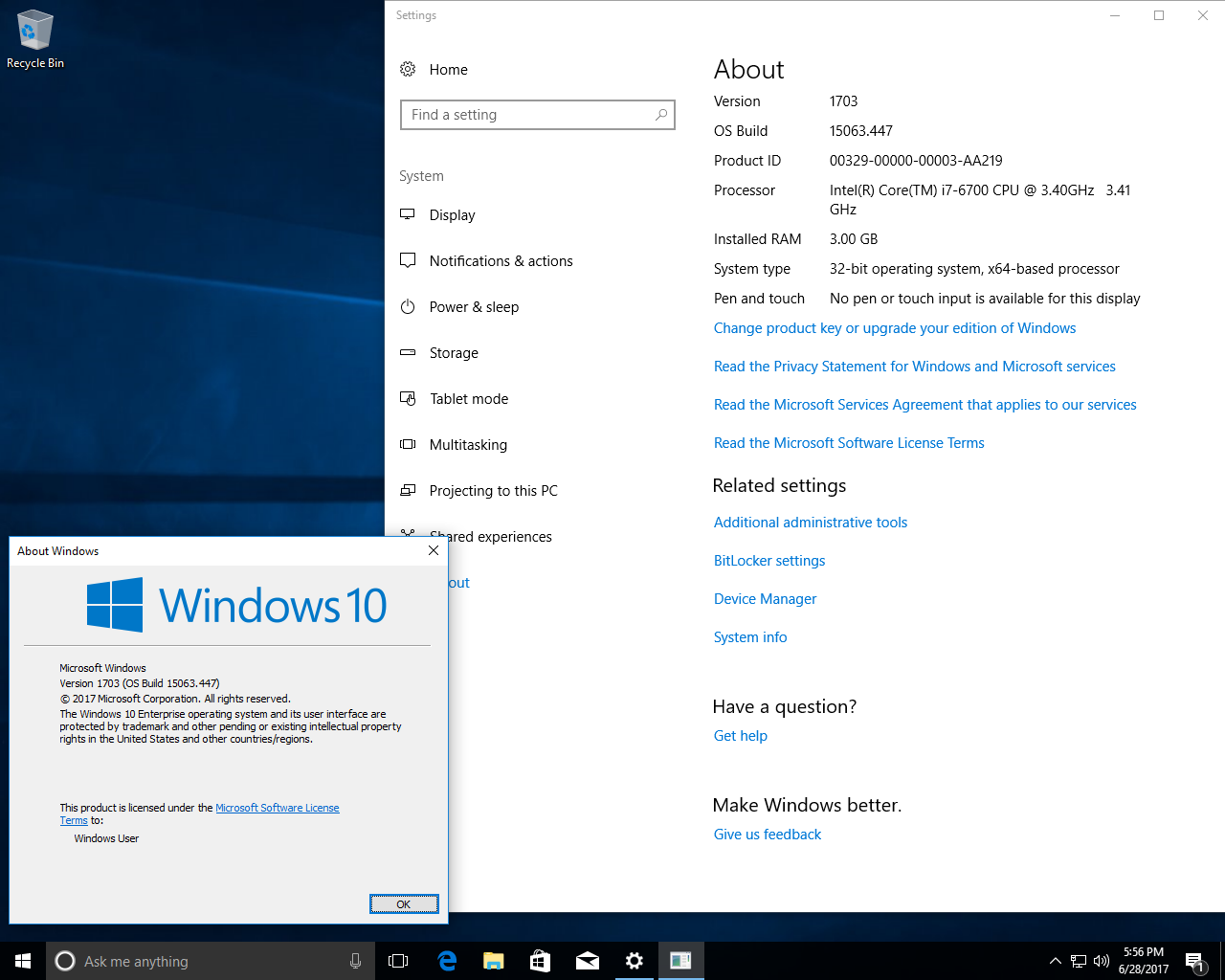Open File Explorer from the taskbar
The image size is (1225, 980).
click(x=493, y=961)
